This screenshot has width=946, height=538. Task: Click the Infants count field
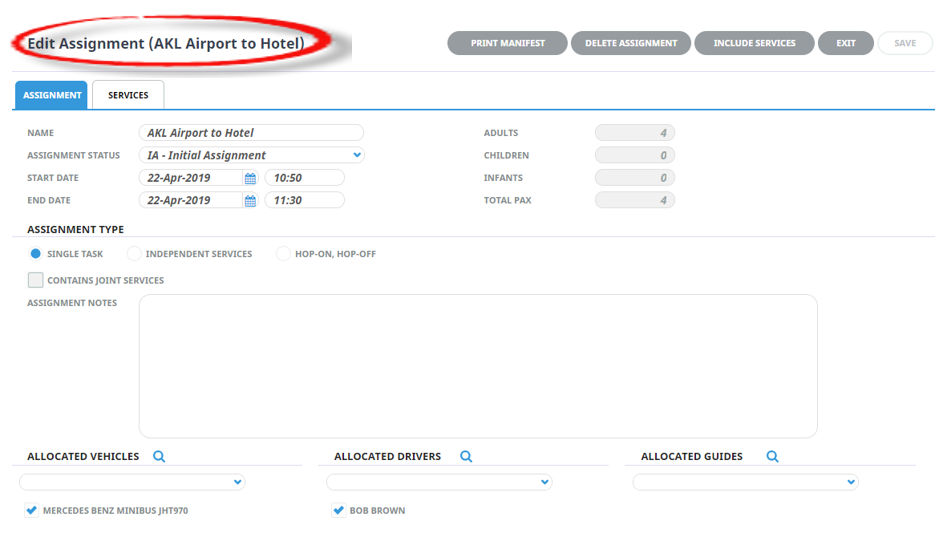[635, 178]
